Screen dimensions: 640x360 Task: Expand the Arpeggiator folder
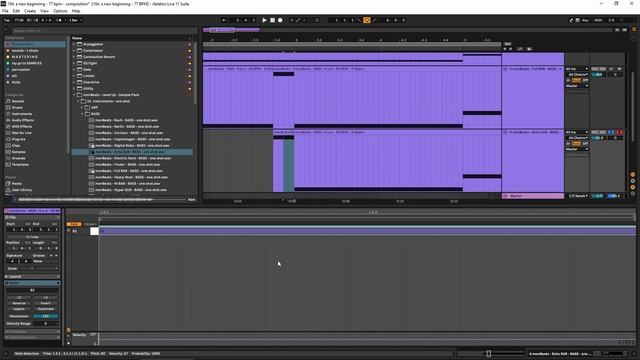[74, 44]
